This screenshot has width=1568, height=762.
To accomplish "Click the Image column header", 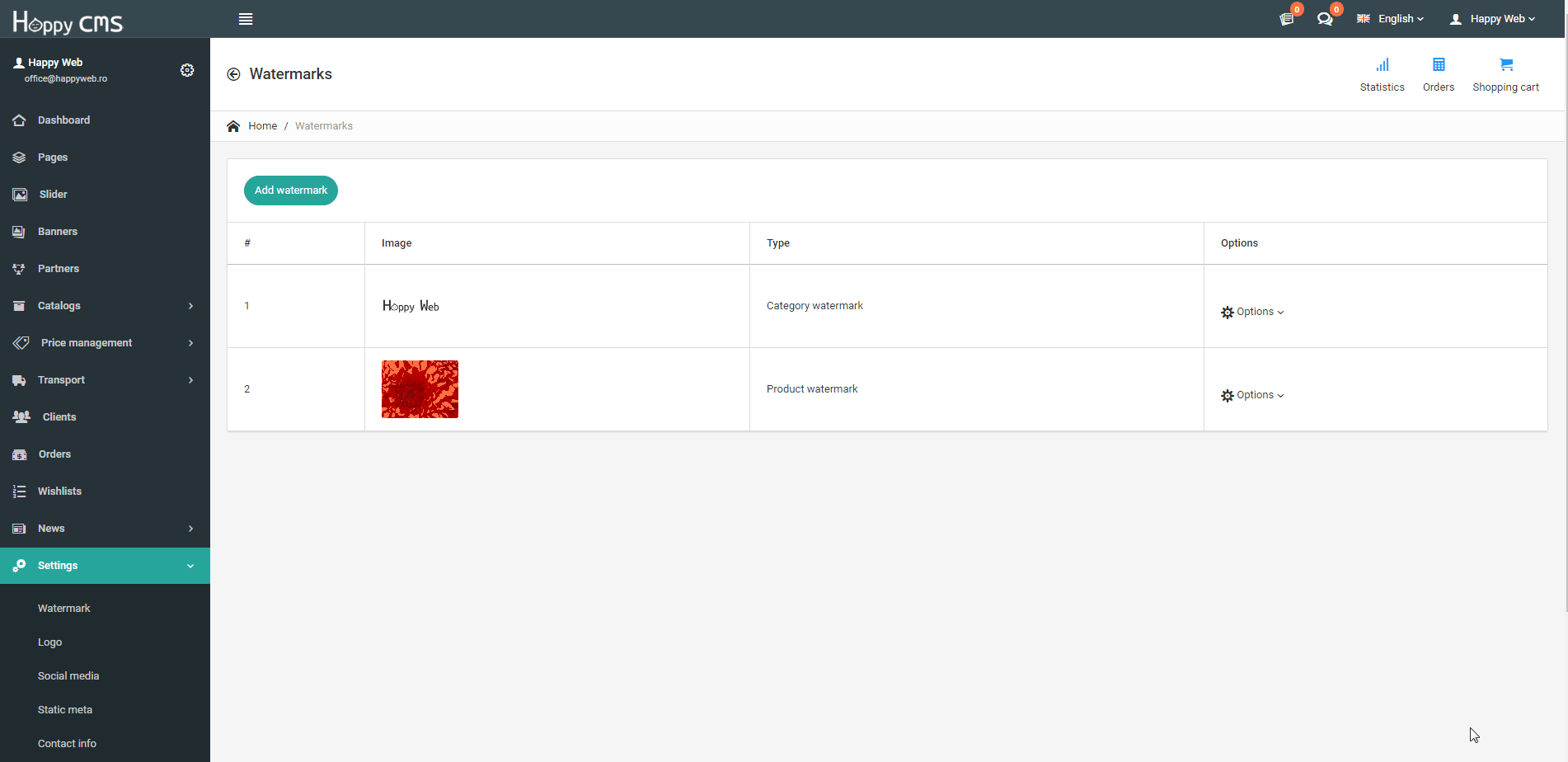I will pos(397,243).
